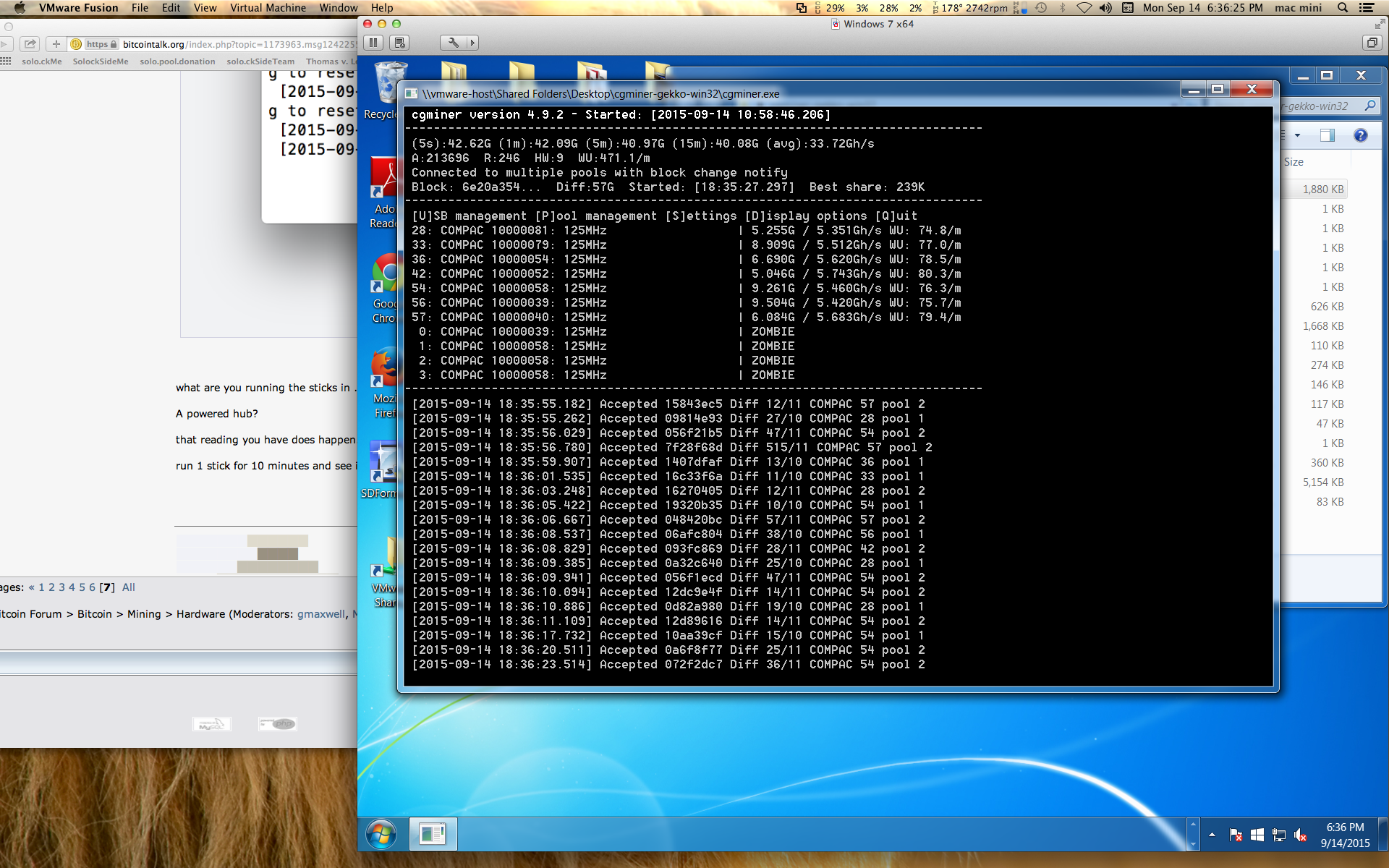The width and height of the screenshot is (1389, 868).
Task: Click macOS volume menu bar icon
Action: (1105, 8)
